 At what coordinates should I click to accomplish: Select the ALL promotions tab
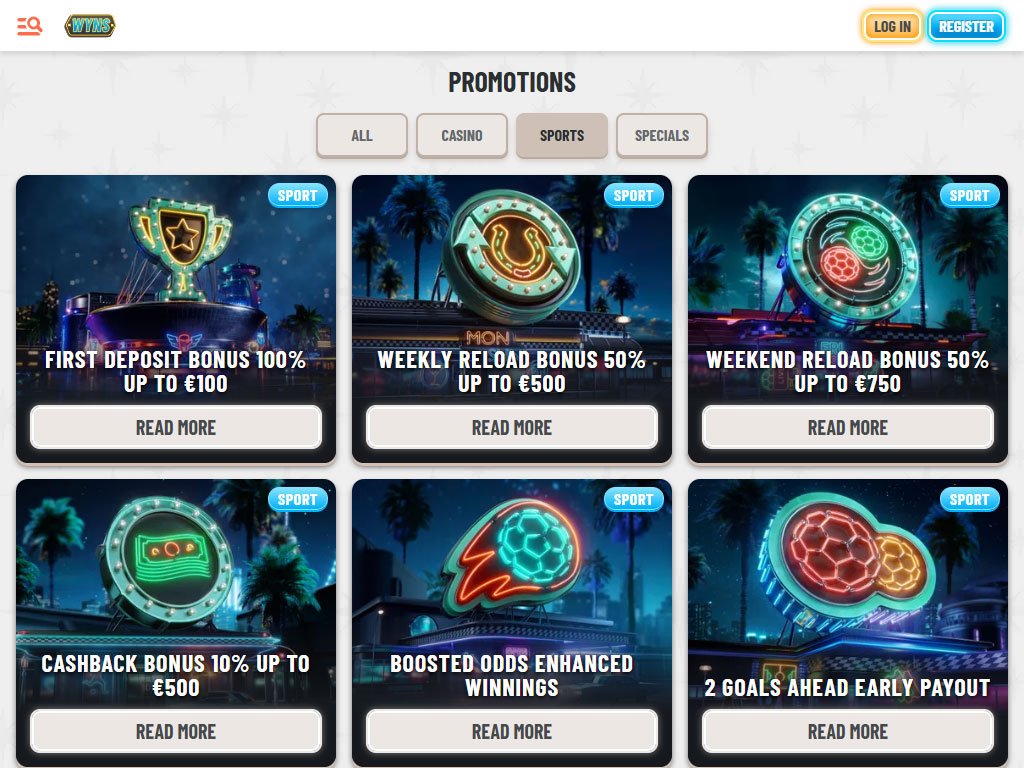362,136
